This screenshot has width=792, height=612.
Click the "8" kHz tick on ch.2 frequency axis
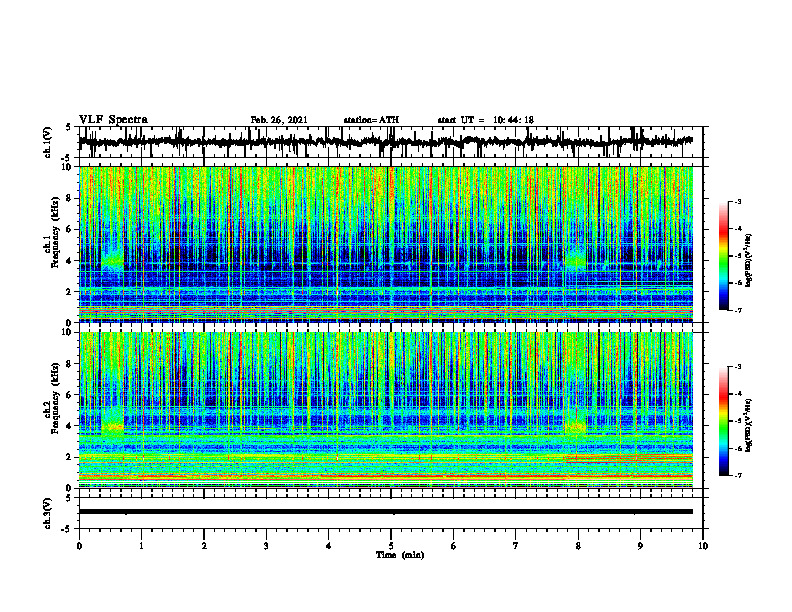tap(69, 364)
